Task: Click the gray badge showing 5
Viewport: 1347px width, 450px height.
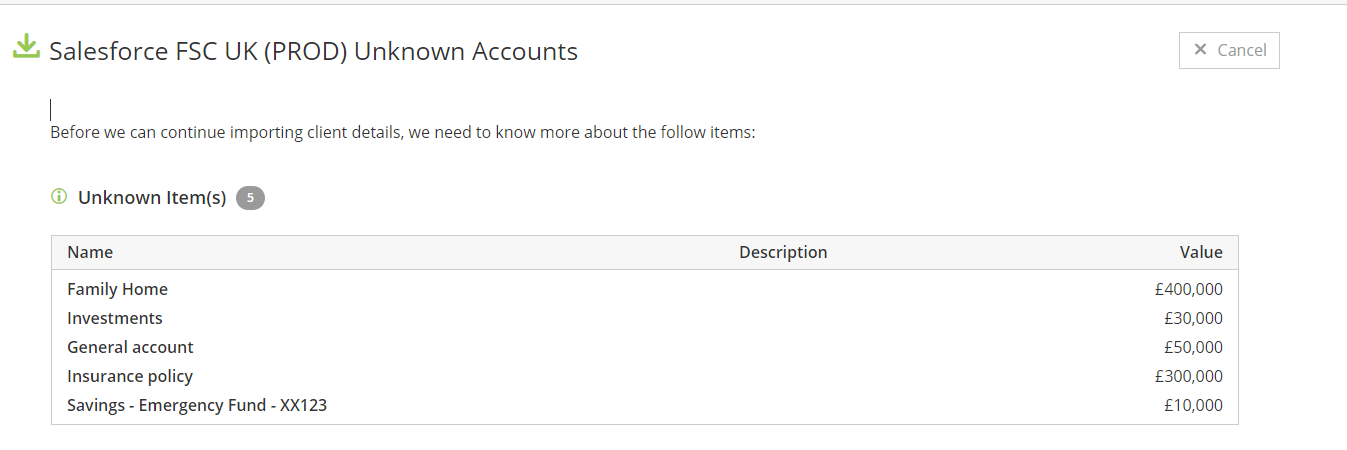Action: point(250,198)
